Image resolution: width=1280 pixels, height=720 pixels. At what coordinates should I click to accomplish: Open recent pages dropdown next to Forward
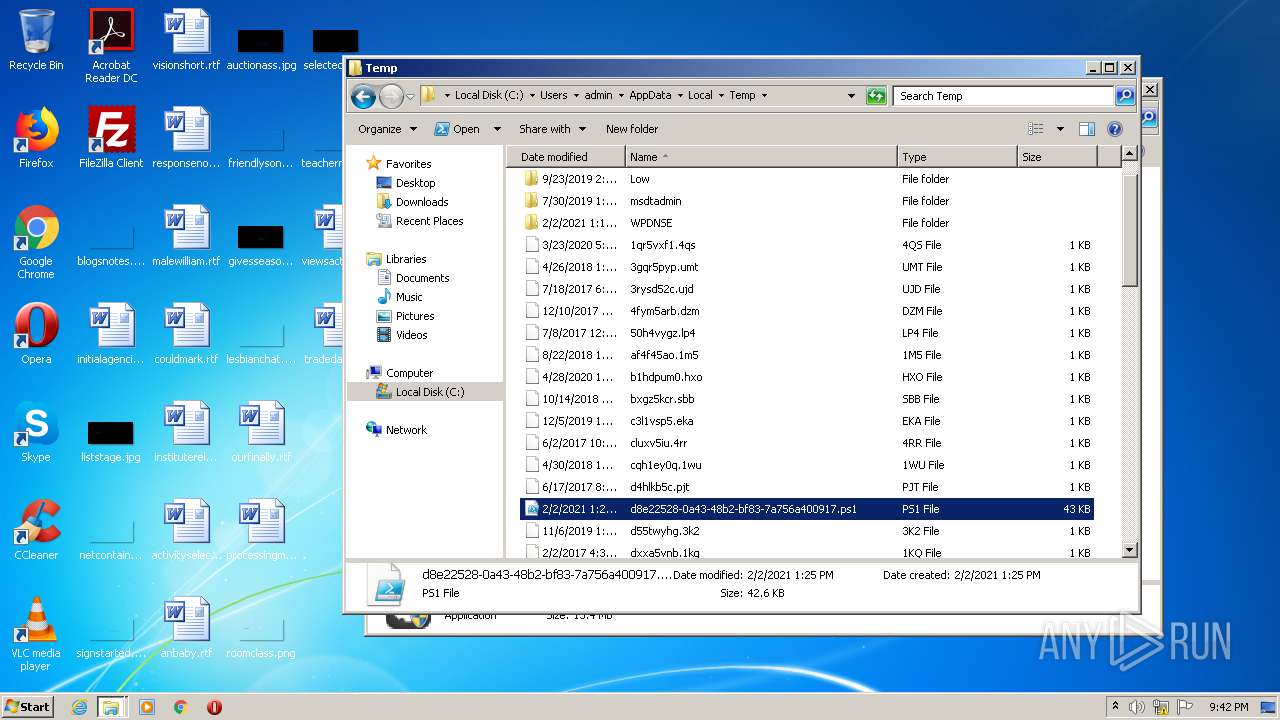[x=410, y=97]
